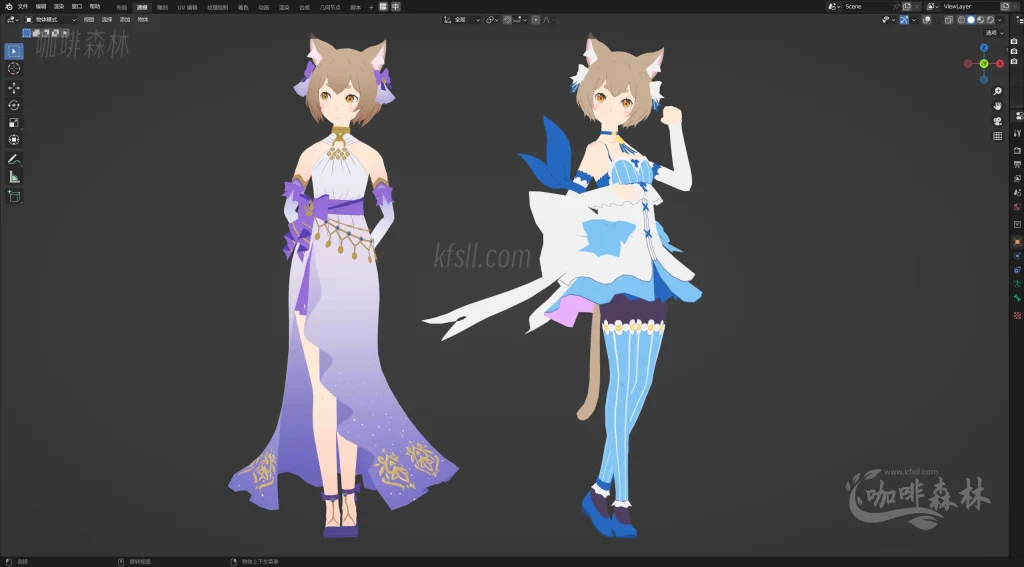Viewport: 1024px width, 567px height.
Task: Click the pan view hand icon
Action: (997, 106)
